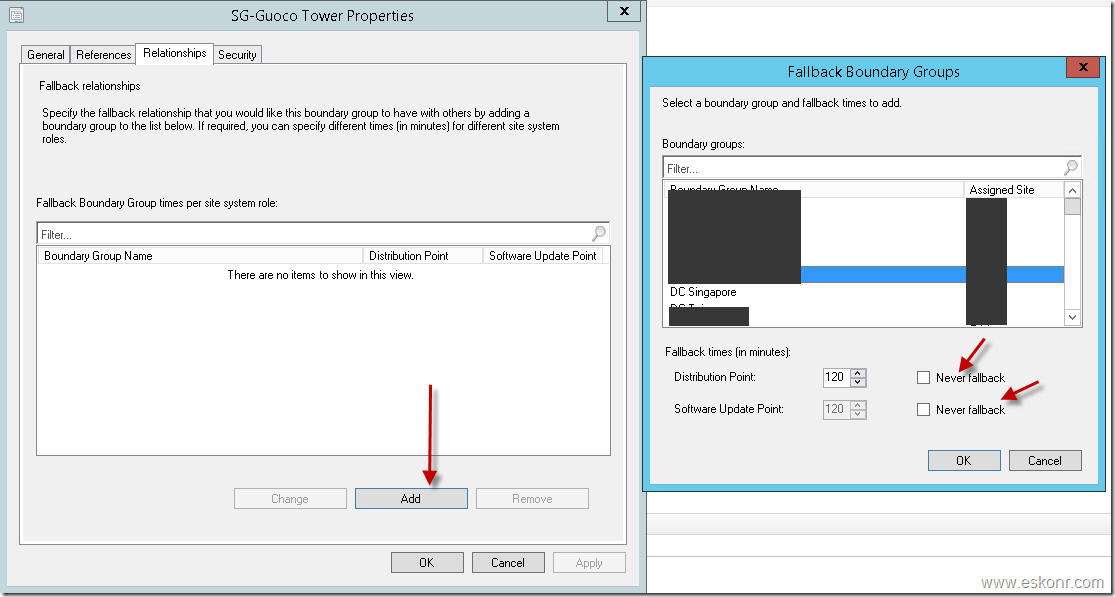Viewport: 1115px width, 597px height.
Task: Sort by Distribution Point column header
Action: [422, 256]
